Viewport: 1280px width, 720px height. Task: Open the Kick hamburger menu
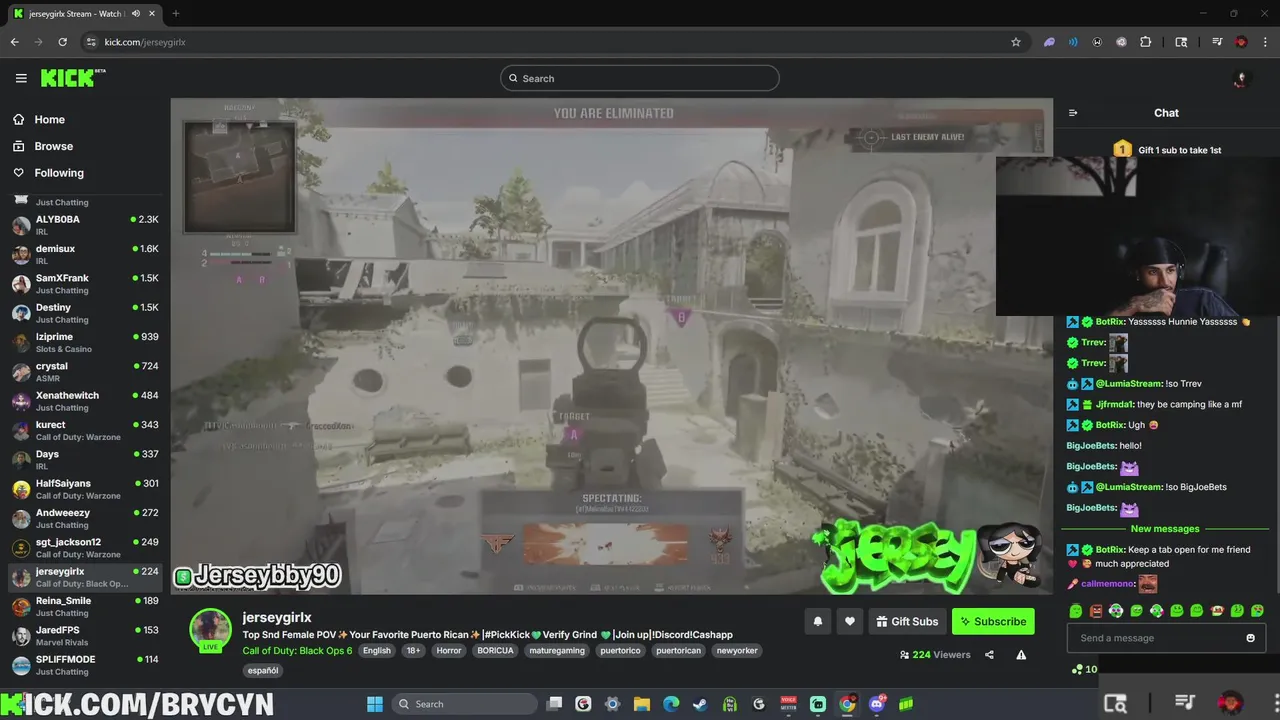(21, 78)
